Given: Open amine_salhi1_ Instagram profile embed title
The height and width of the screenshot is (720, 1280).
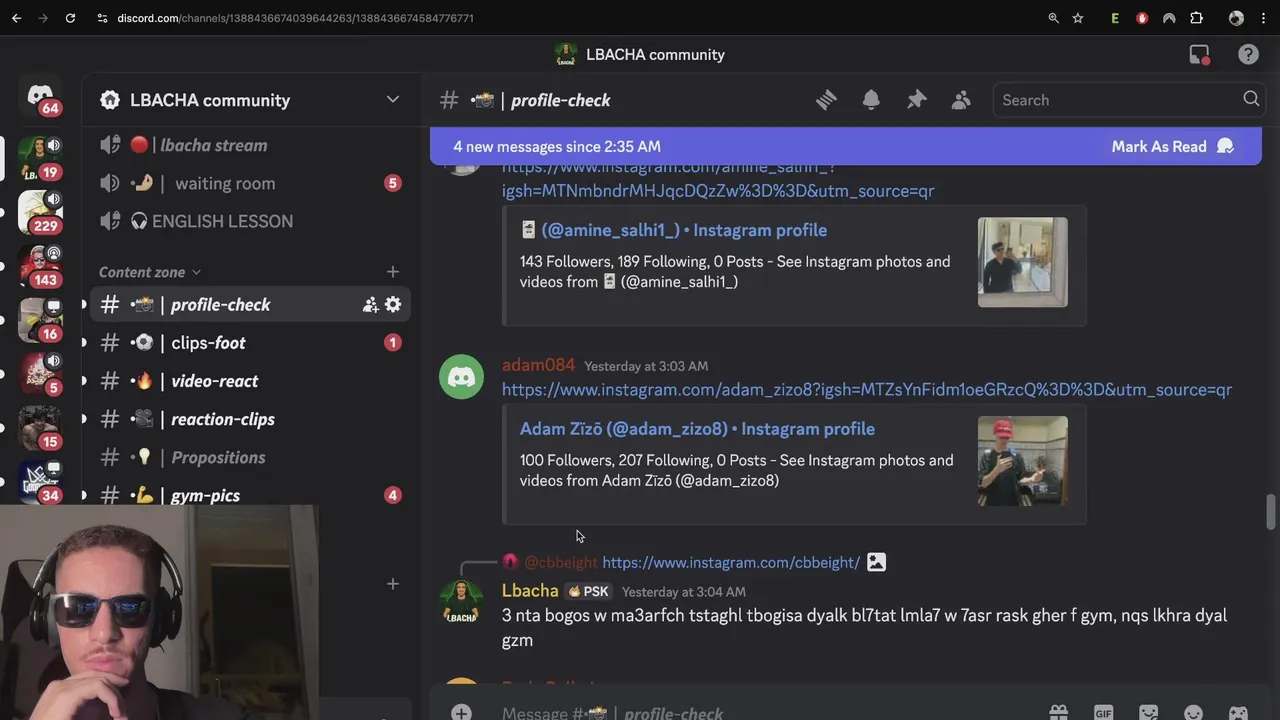Looking at the screenshot, I should [x=674, y=230].
